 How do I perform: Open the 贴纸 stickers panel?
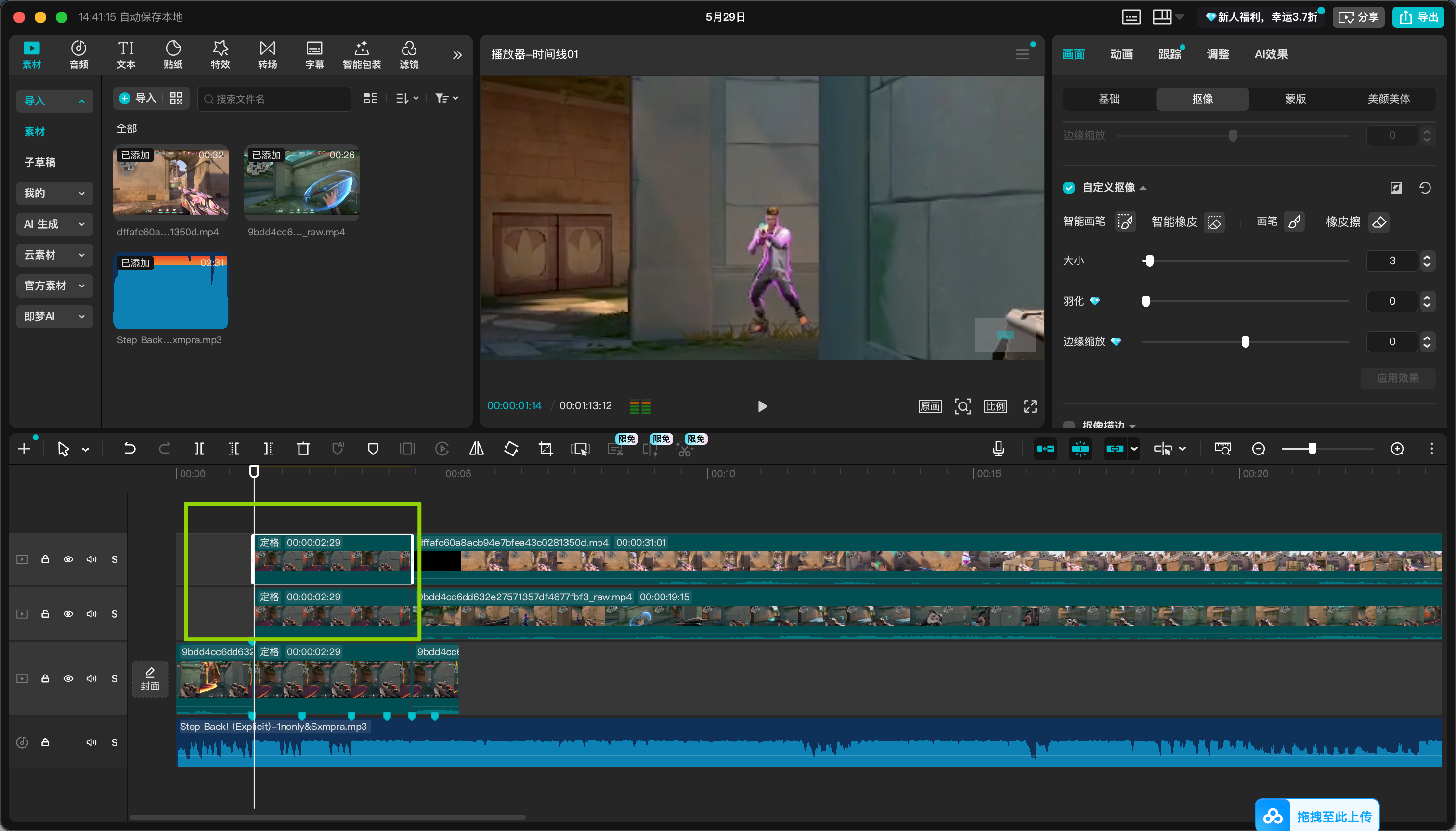coord(173,55)
